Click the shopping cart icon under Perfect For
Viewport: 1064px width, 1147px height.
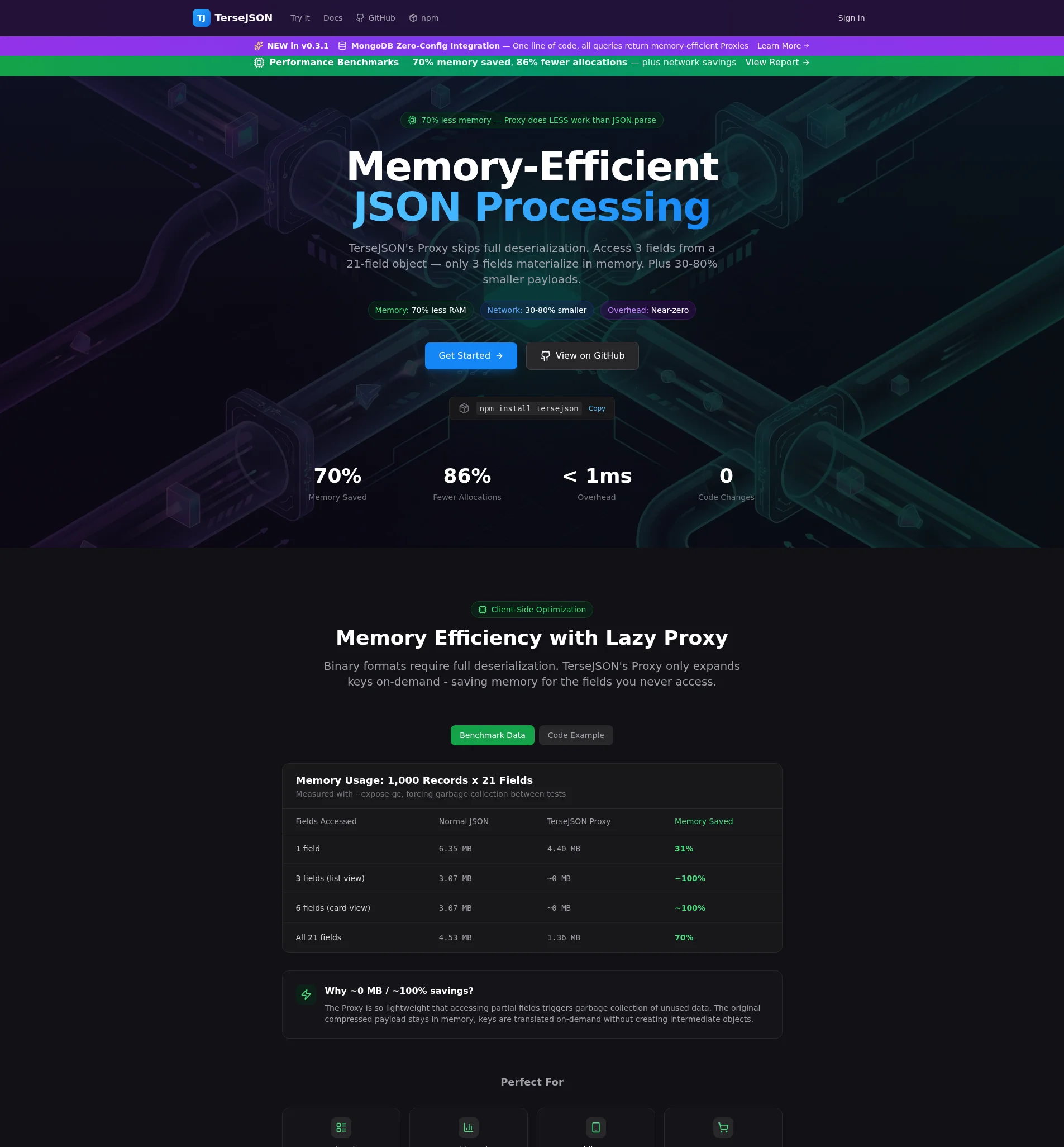(x=723, y=1127)
